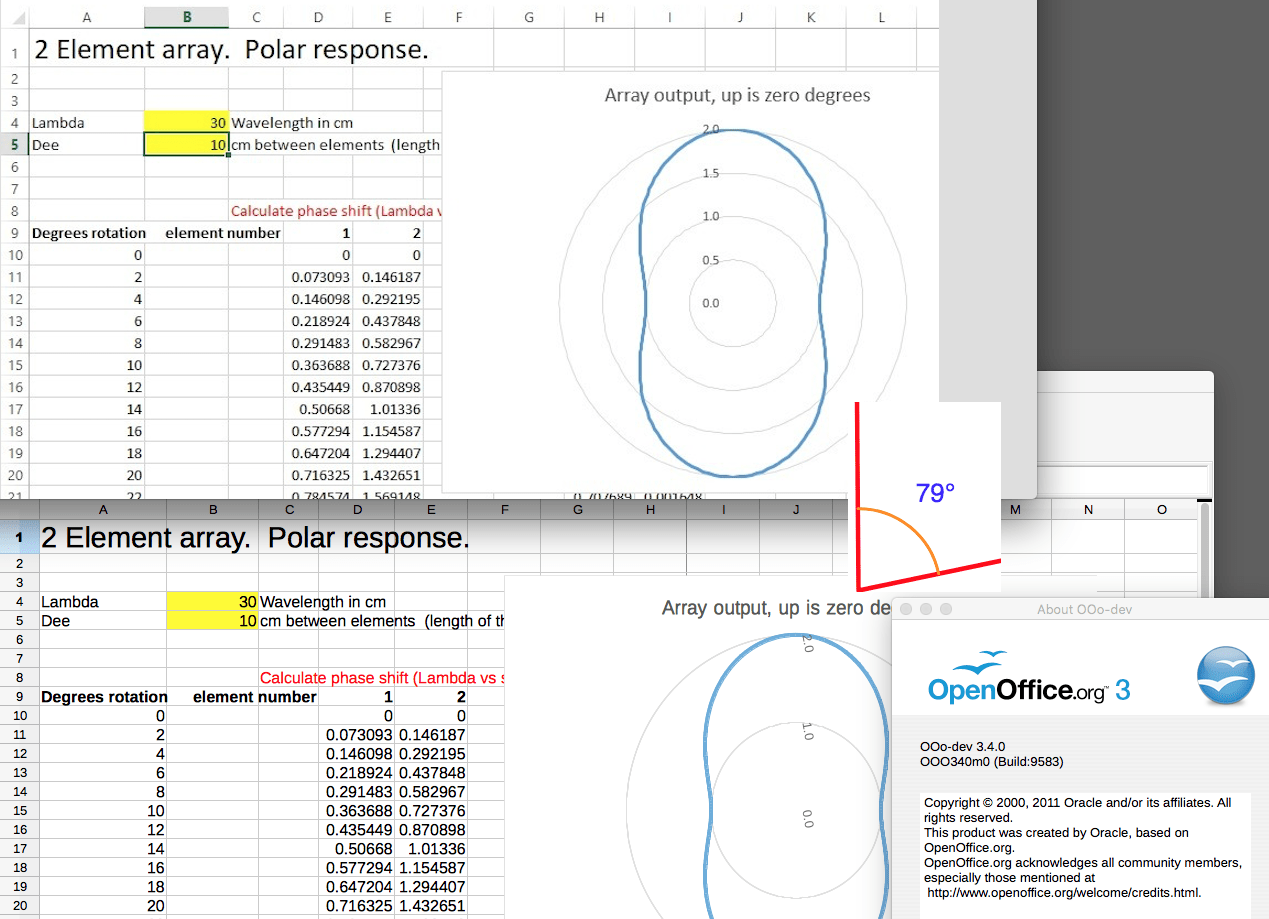This screenshot has width=1269, height=919.
Task: Click cell value 0.647204 in the OpenOffice sheet
Action: tap(359, 887)
